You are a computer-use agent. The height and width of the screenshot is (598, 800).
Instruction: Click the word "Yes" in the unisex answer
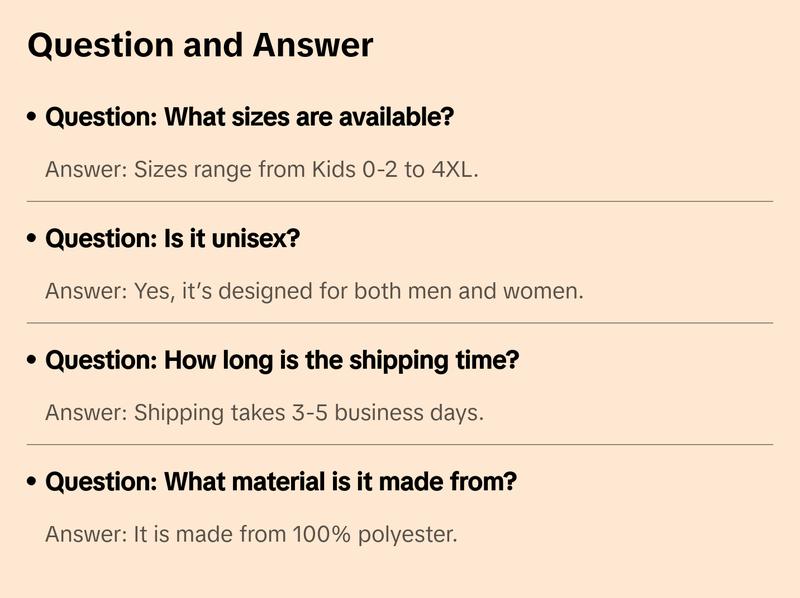pyautogui.click(x=151, y=291)
